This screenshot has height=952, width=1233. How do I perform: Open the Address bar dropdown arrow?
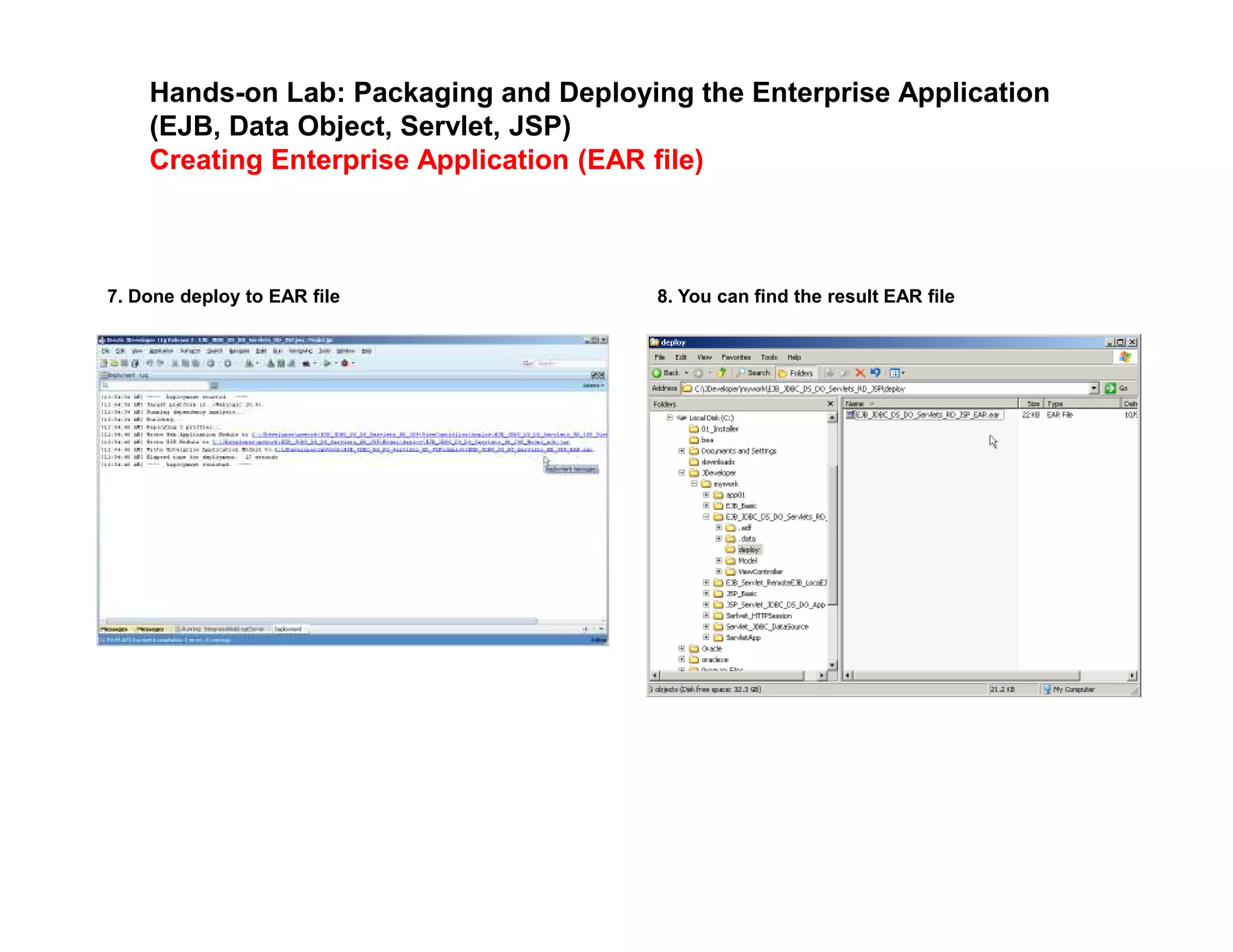[1094, 389]
